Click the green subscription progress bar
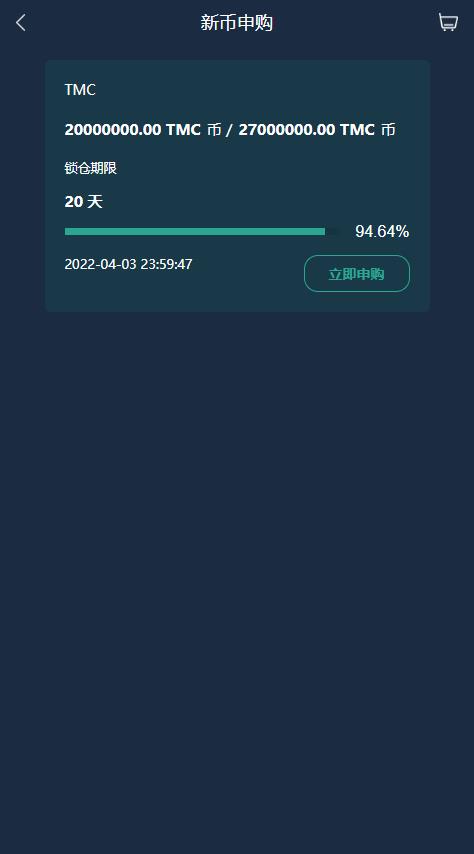The width and height of the screenshot is (474, 854). [195, 231]
